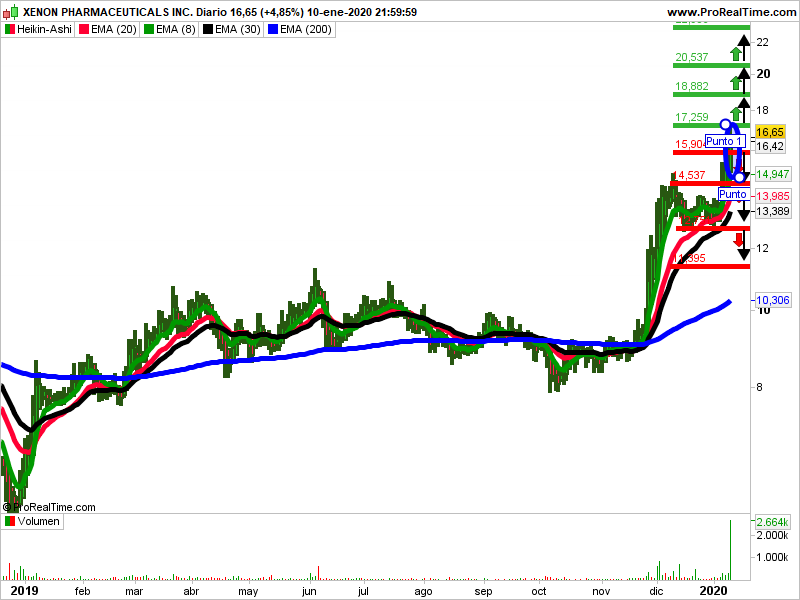
Task: Click the blue 10,306 EMA price label
Action: 772,300
